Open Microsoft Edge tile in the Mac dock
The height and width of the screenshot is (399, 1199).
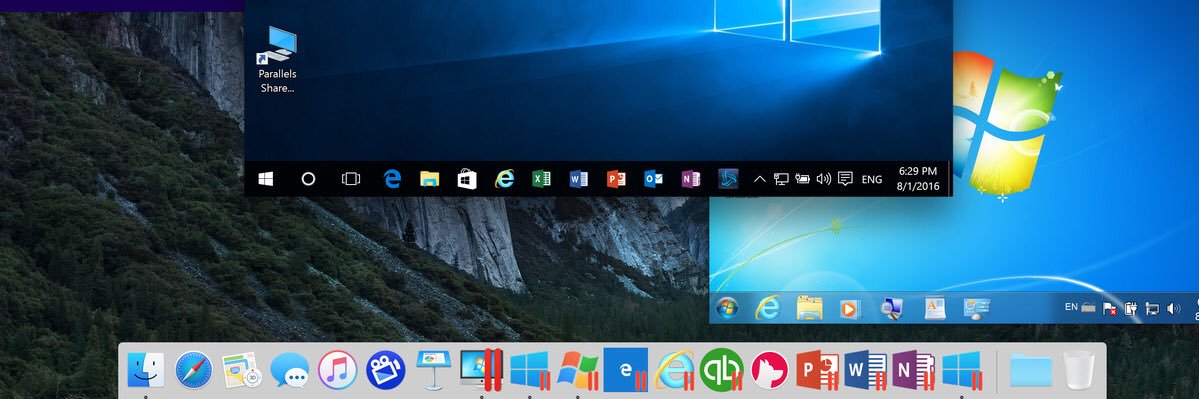[x=626, y=371]
